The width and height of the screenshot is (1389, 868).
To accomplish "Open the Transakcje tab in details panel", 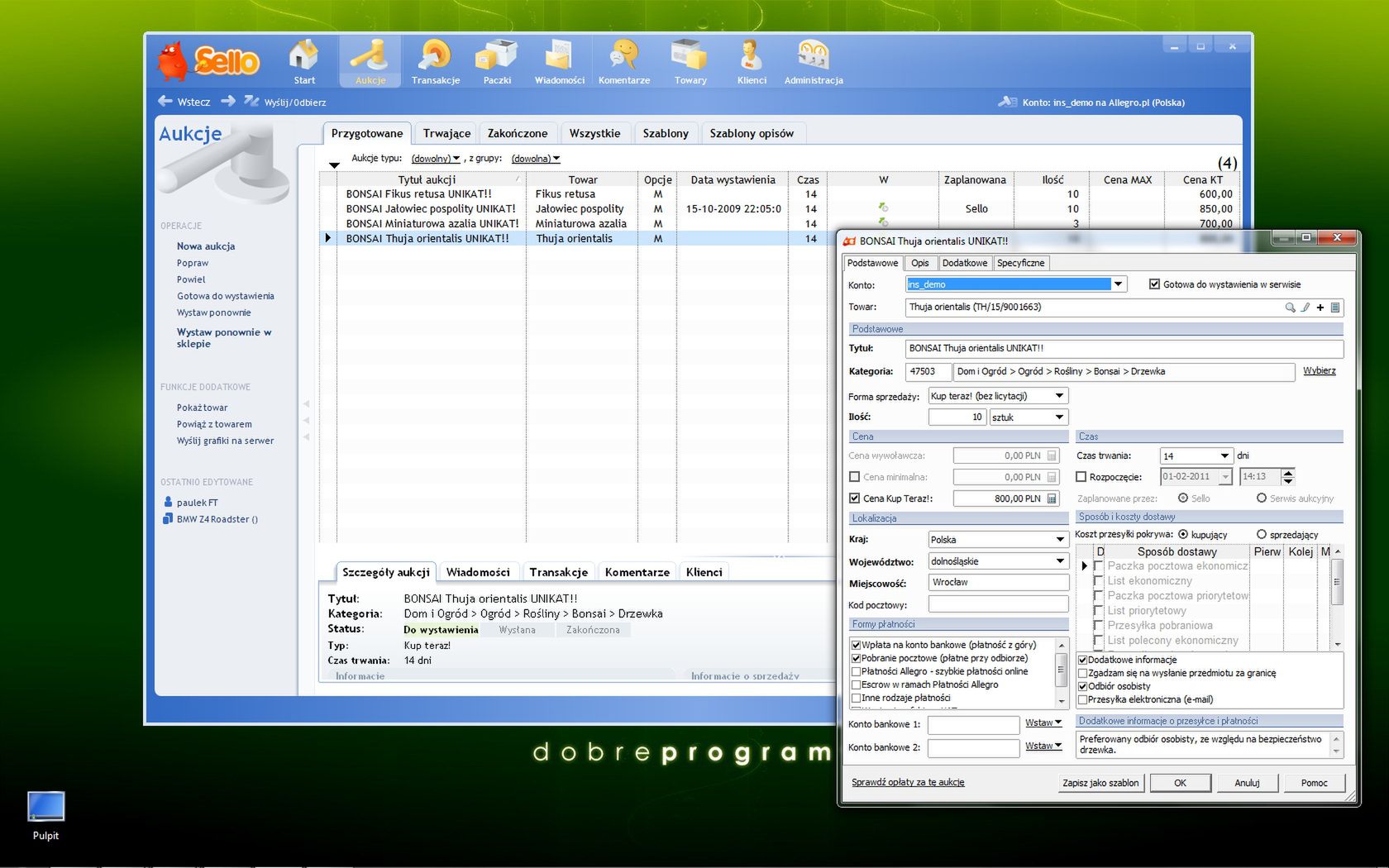I will pos(559,572).
